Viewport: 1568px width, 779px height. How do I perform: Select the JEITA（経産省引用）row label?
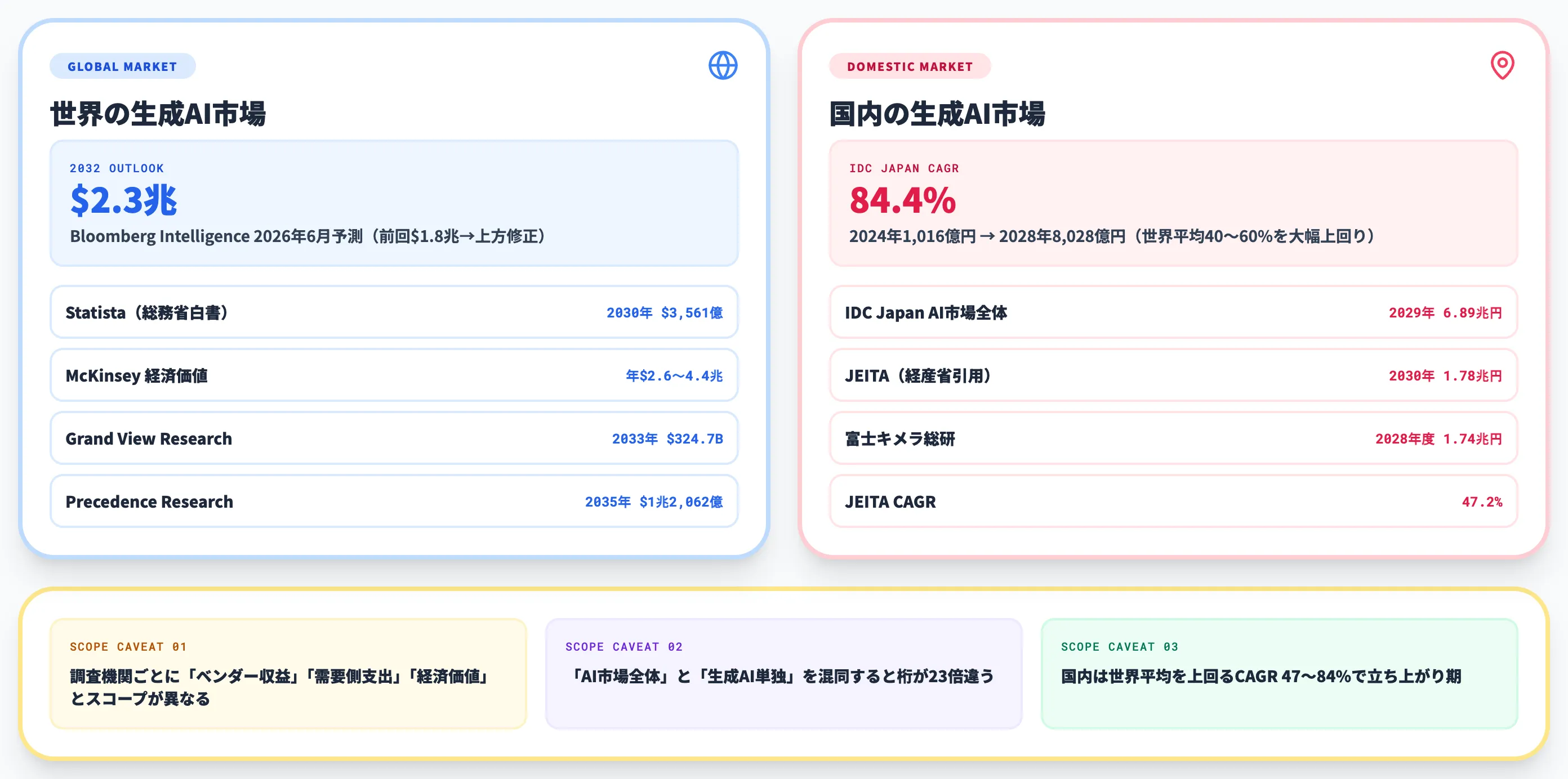[918, 376]
